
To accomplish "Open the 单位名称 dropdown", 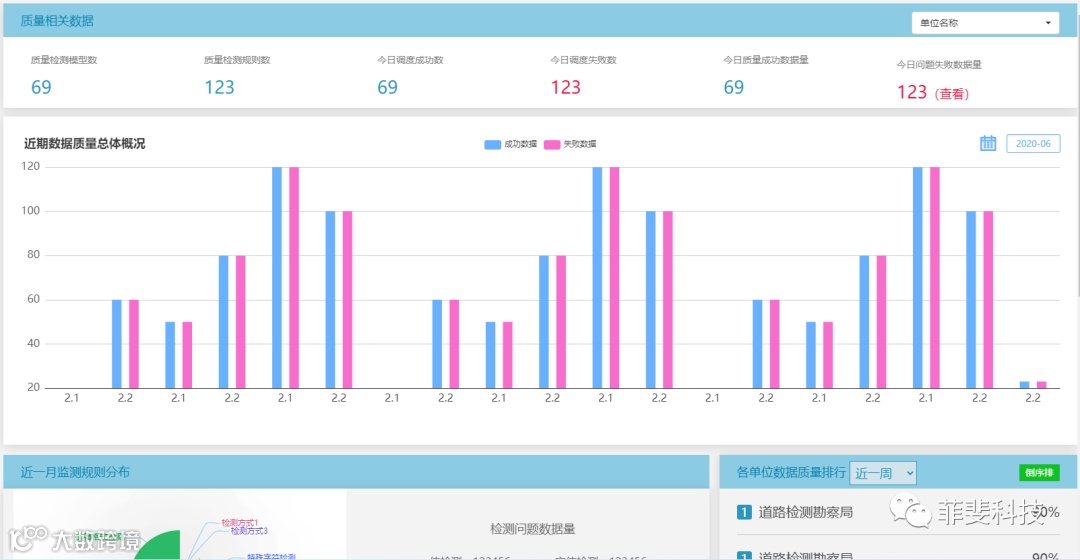I will pyautogui.click(x=985, y=23).
